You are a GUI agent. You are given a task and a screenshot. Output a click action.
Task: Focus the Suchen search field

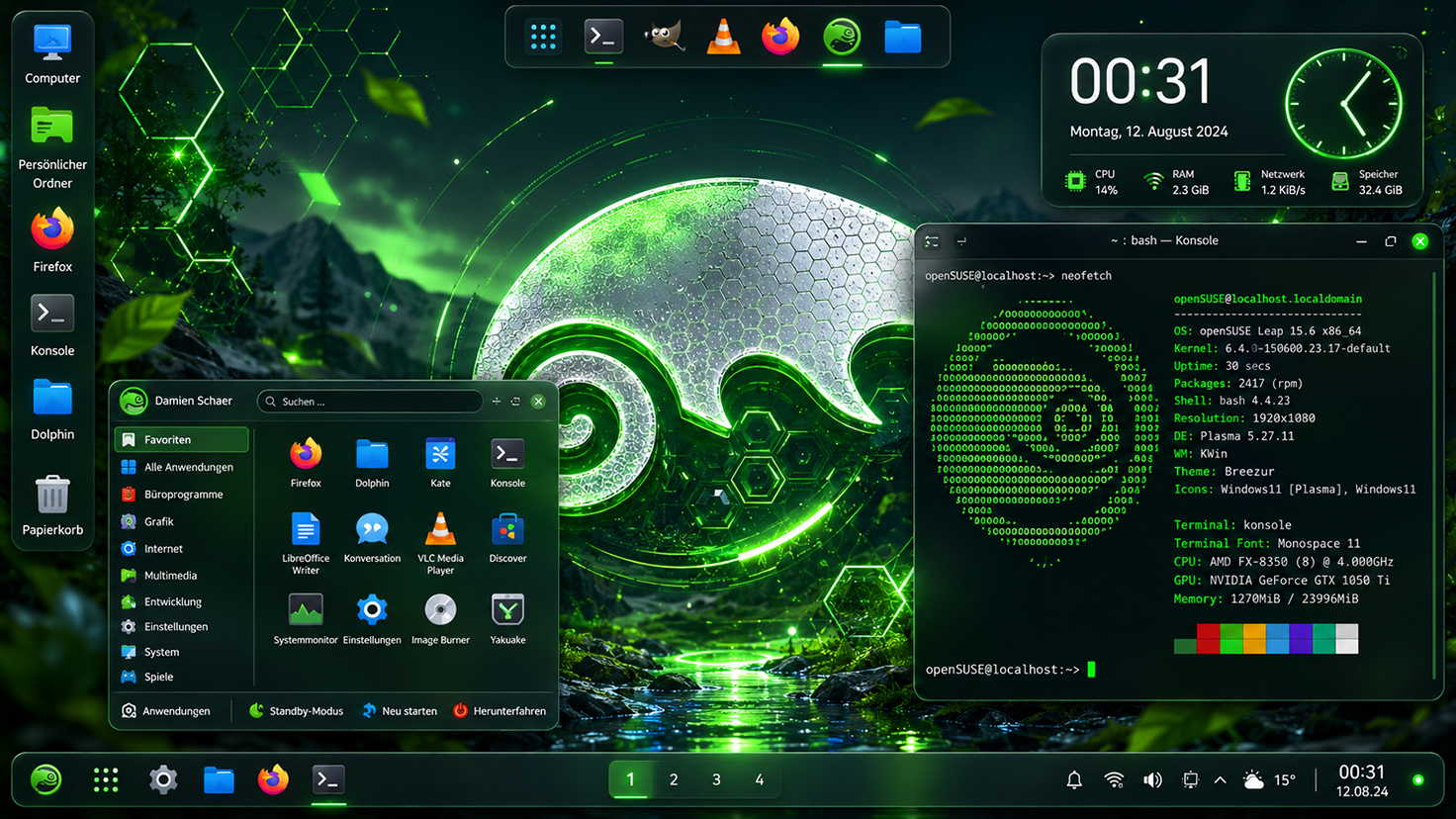pyautogui.click(x=370, y=401)
